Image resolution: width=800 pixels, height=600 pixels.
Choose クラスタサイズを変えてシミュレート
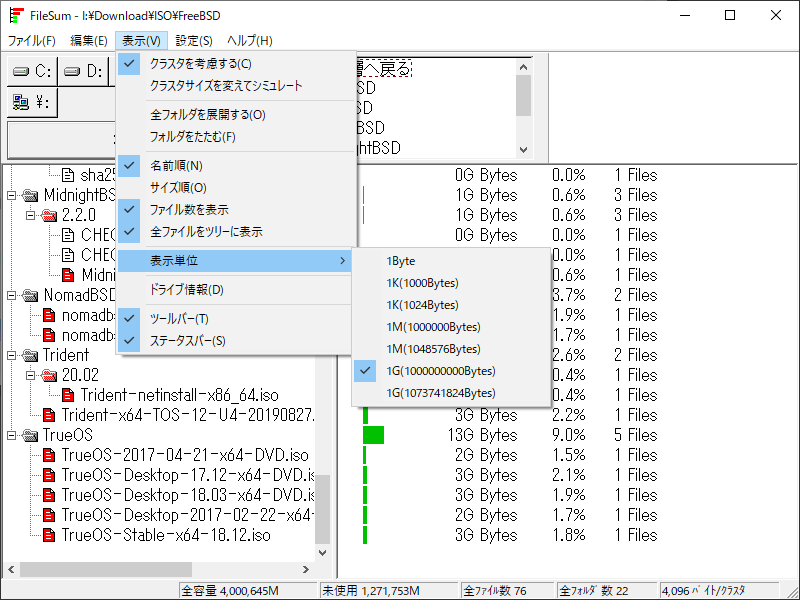pos(236,86)
